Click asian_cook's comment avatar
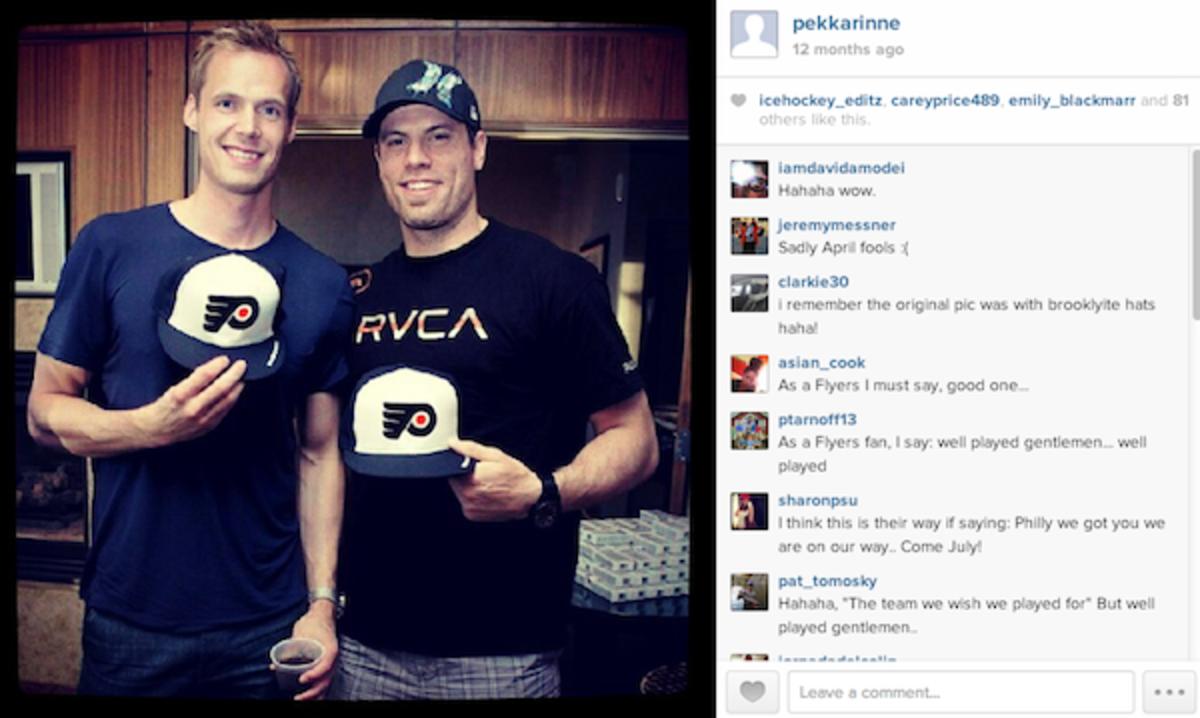The height and width of the screenshot is (718, 1200). tap(749, 373)
